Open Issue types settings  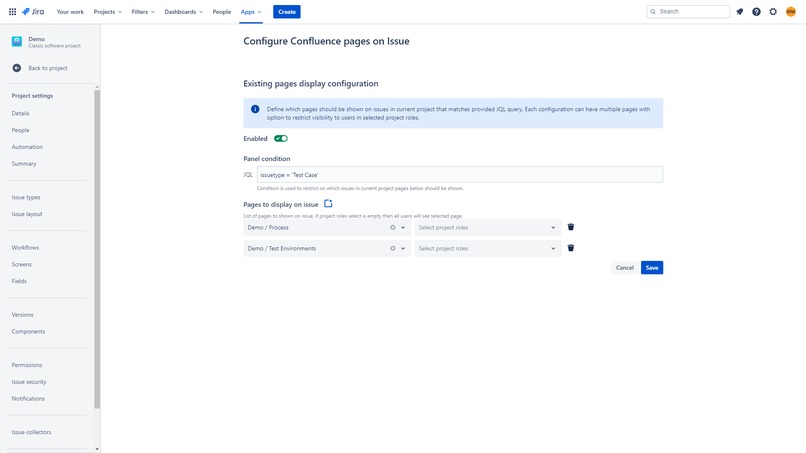tap(26, 197)
